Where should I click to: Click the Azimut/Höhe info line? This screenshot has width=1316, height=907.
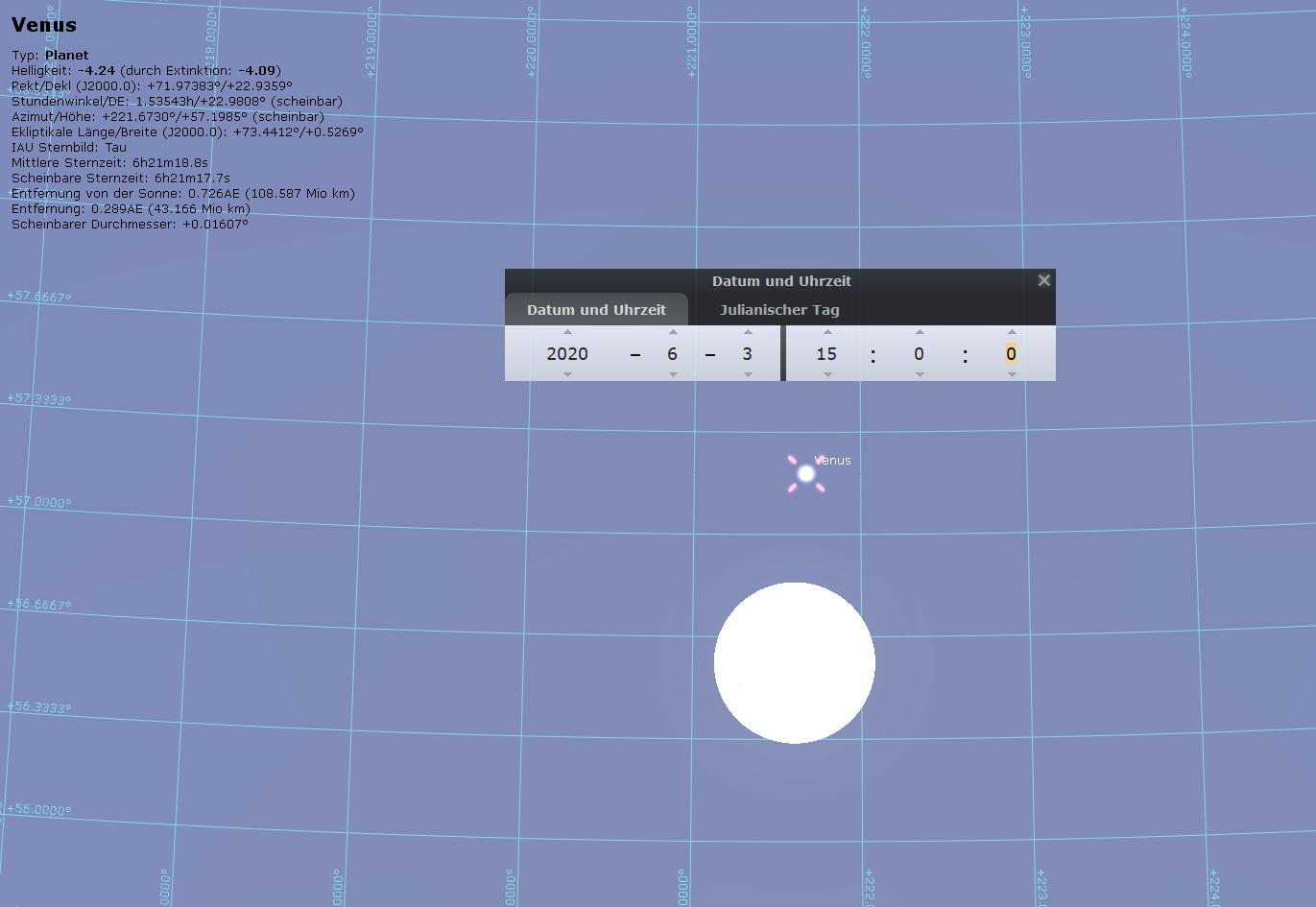click(168, 116)
